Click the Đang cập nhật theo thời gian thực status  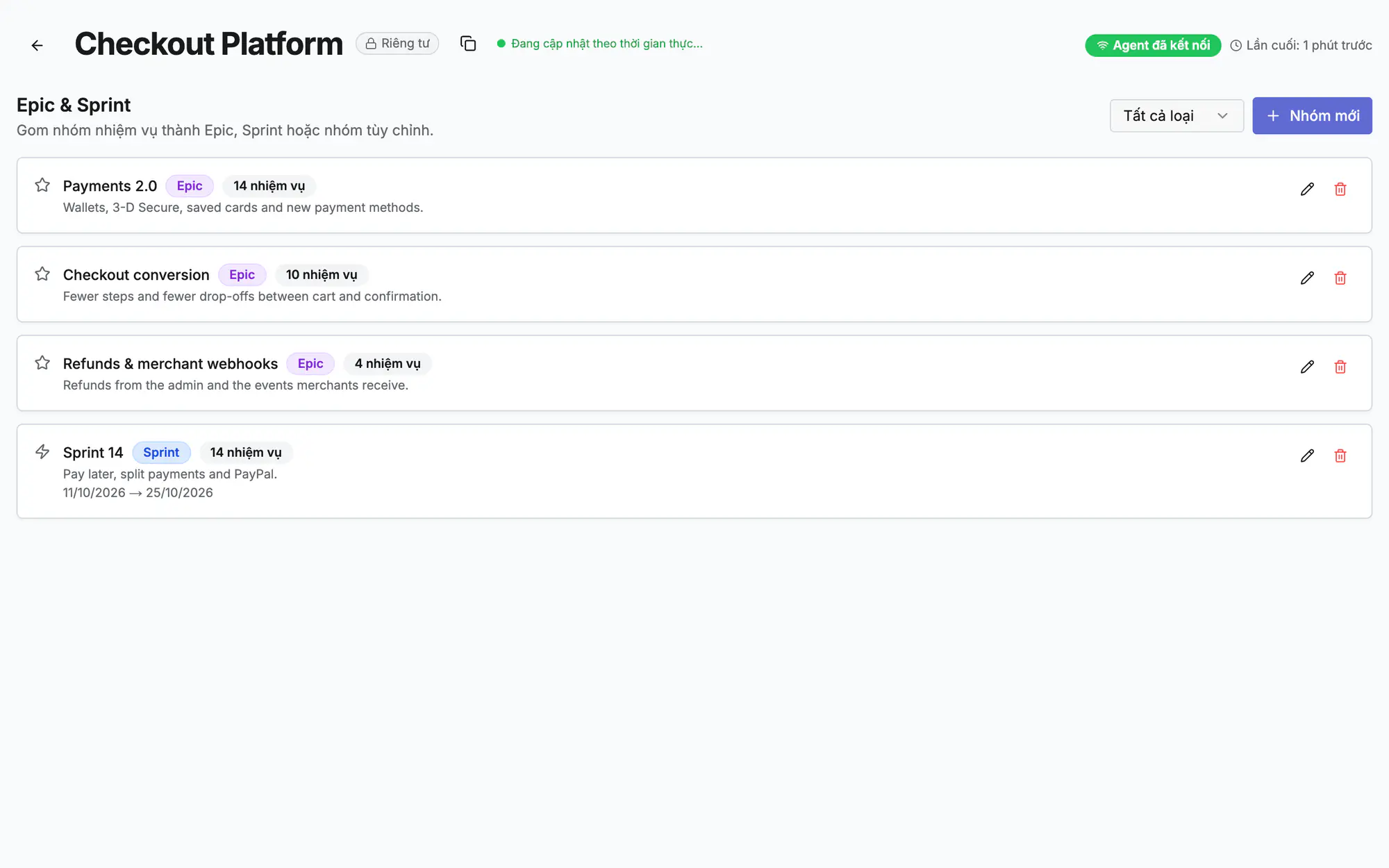[600, 43]
